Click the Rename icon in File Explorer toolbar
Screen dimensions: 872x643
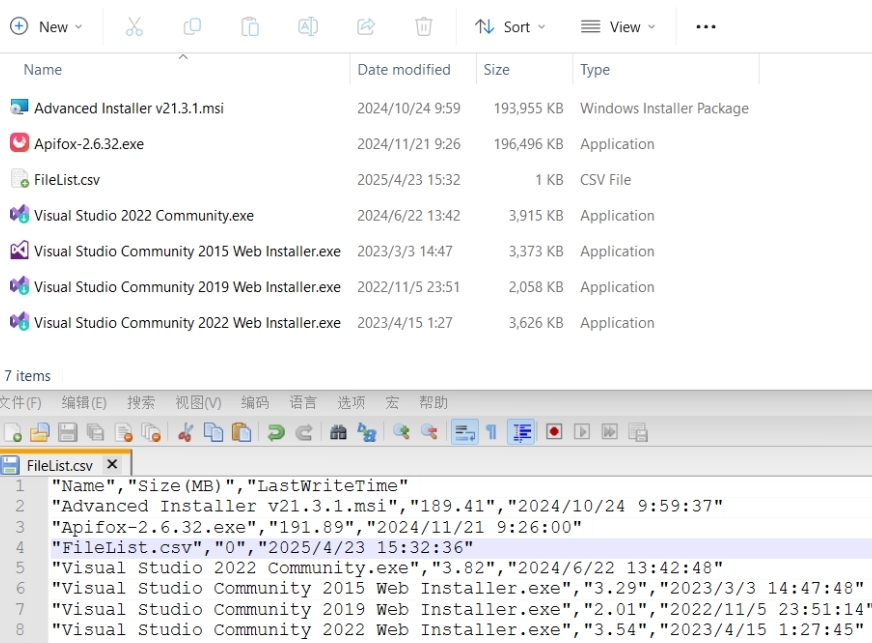pyautogui.click(x=308, y=27)
